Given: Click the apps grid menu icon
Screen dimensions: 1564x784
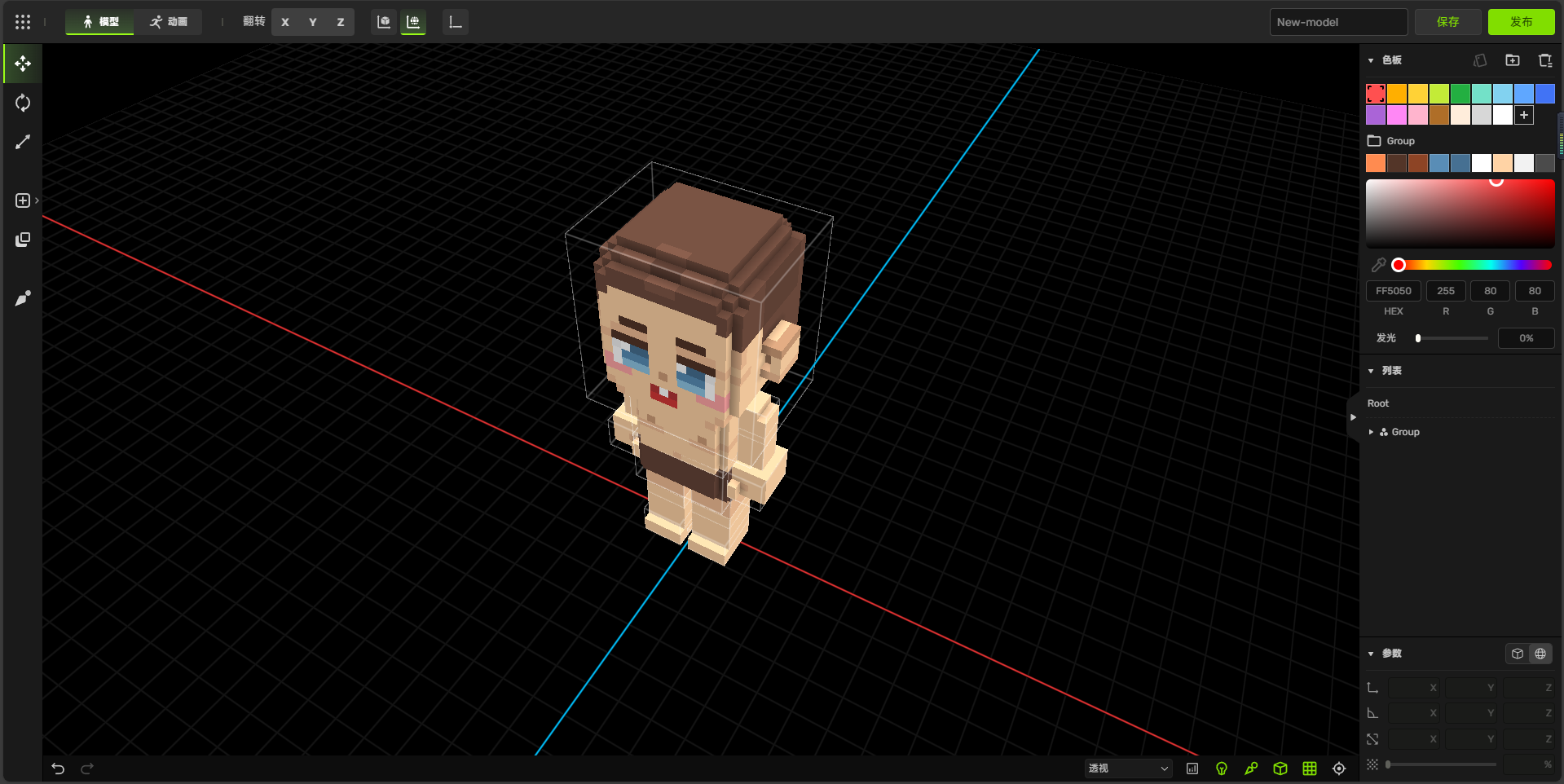Looking at the screenshot, I should point(23,22).
